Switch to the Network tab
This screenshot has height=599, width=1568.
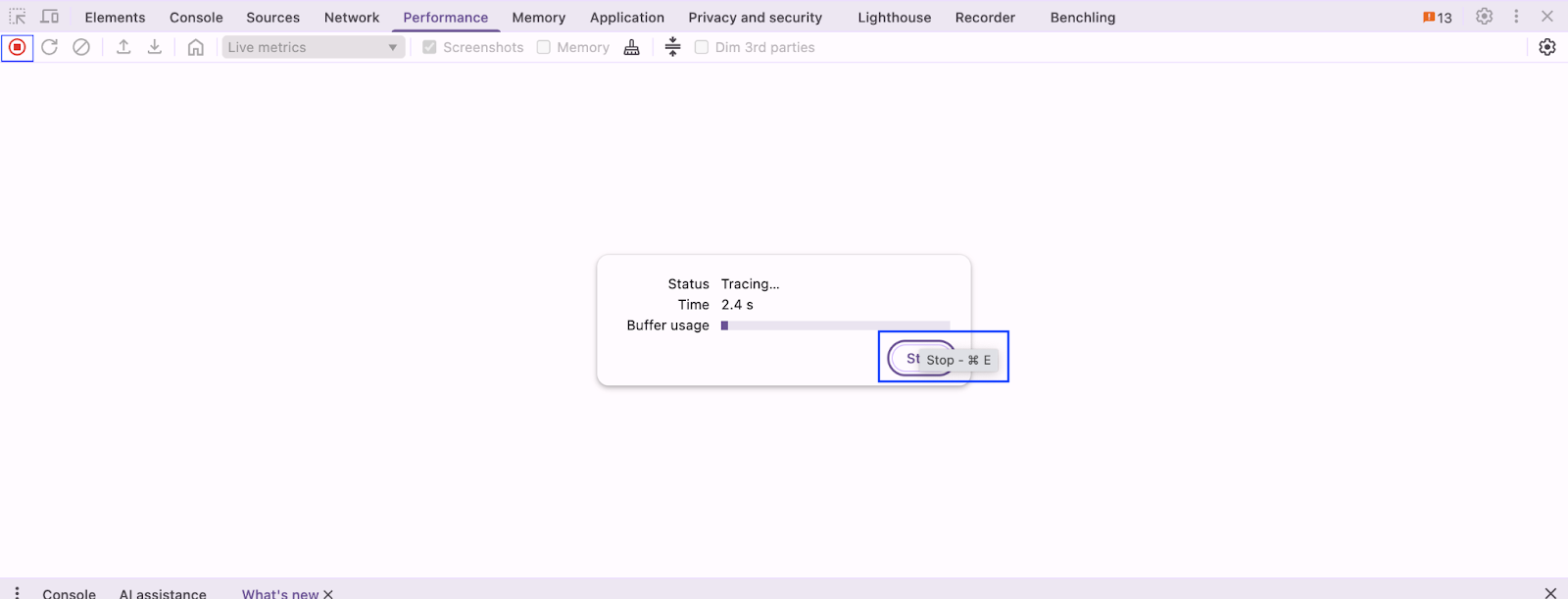[x=351, y=18]
